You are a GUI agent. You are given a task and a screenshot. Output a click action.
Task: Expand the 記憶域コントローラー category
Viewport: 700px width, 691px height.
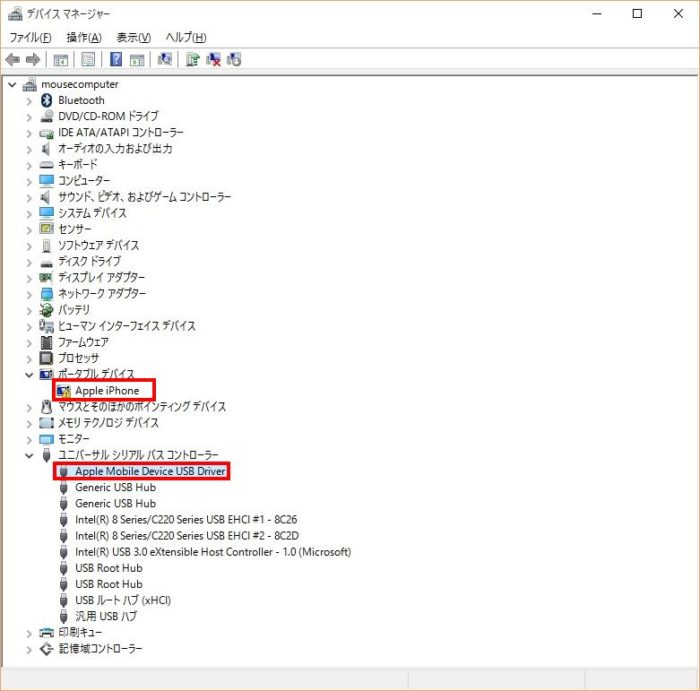[x=29, y=649]
